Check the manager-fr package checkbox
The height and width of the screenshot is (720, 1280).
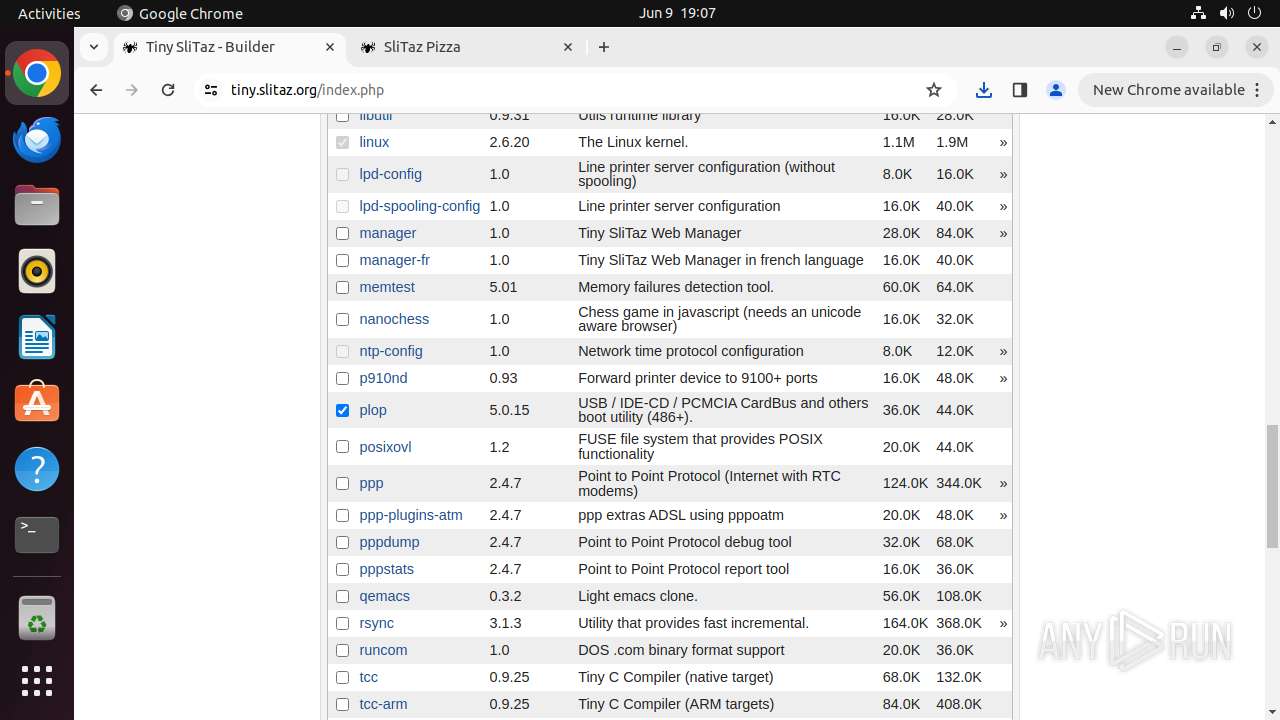tap(343, 260)
